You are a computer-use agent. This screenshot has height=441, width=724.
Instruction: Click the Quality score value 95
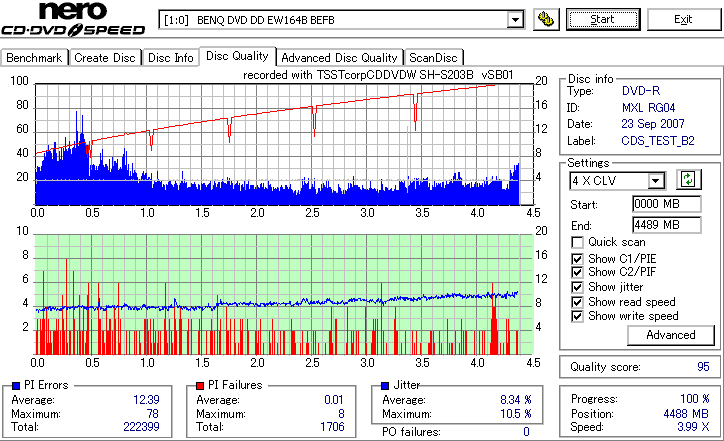tap(703, 367)
